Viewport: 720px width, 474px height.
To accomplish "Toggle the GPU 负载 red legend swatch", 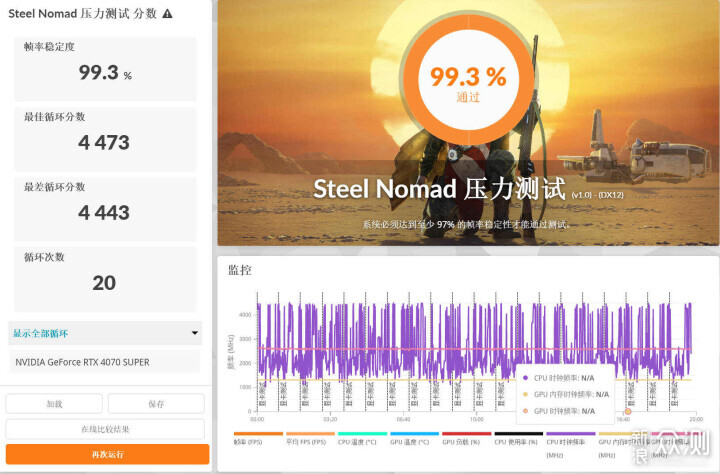I will coord(467,433).
